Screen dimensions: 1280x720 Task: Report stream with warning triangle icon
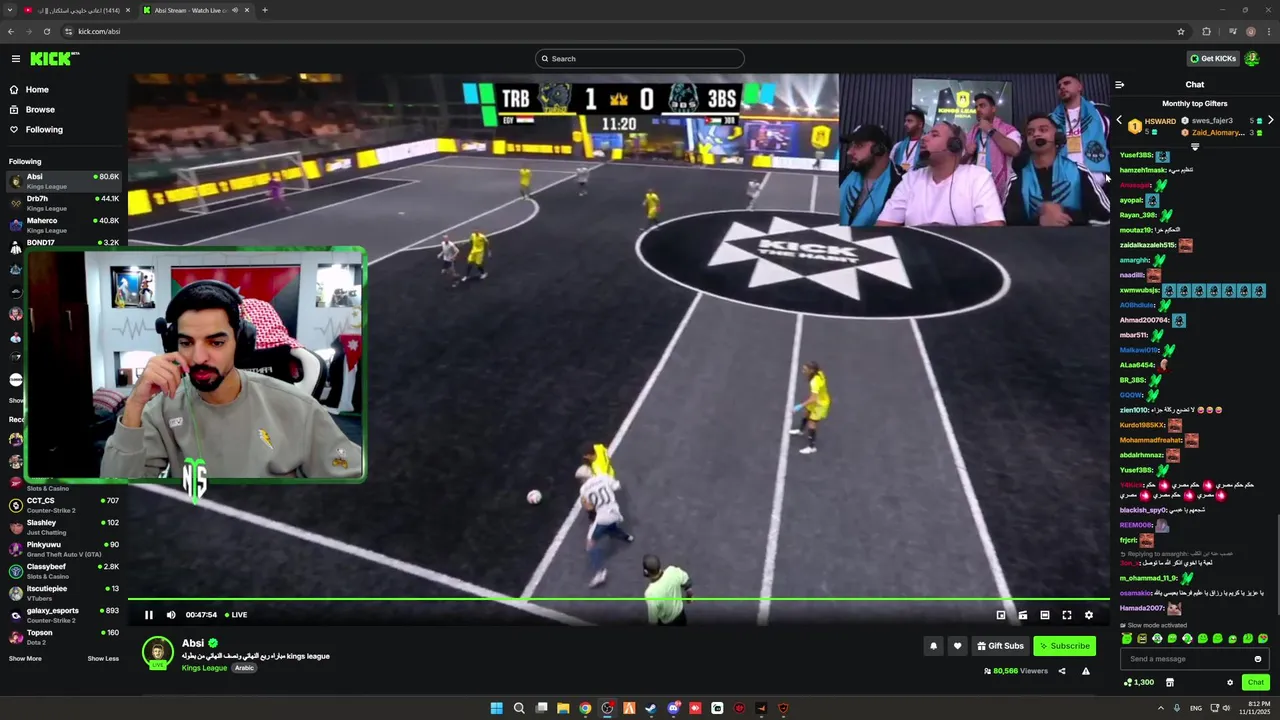[1086, 671]
